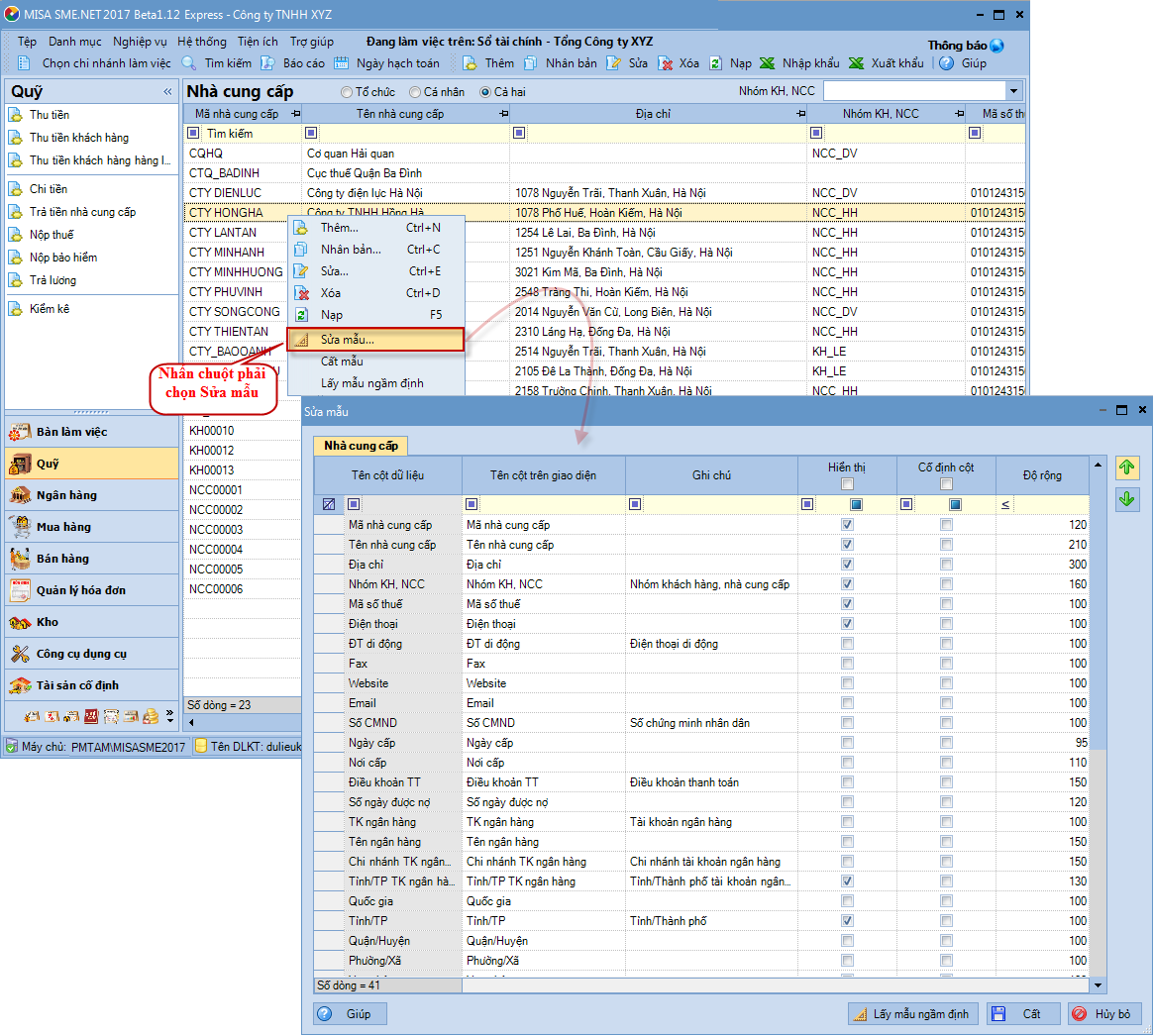Open the Hệ thống menu
This screenshot has width=1154, height=1036.
(202, 42)
